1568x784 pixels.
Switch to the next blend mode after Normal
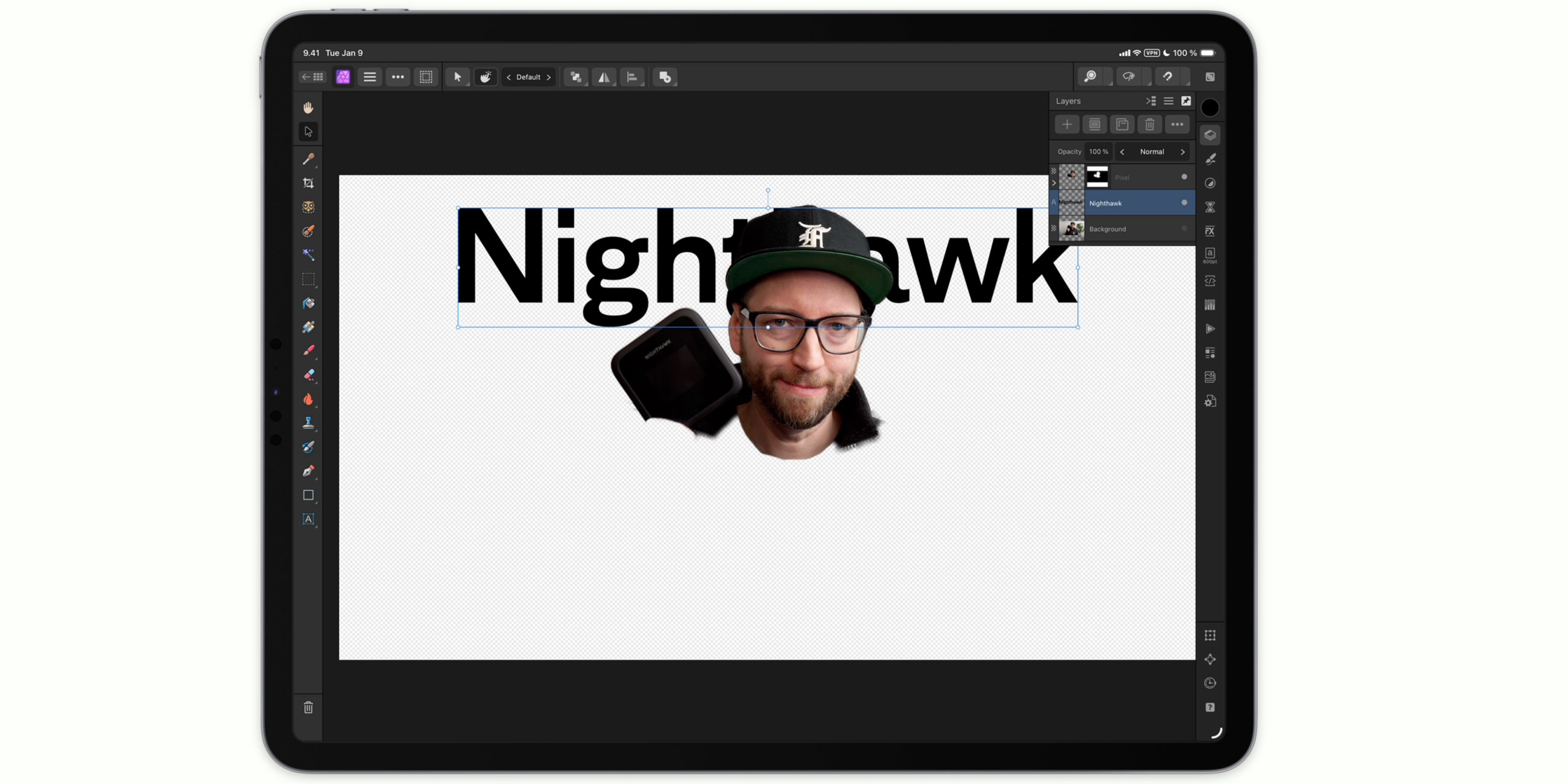point(1183,152)
